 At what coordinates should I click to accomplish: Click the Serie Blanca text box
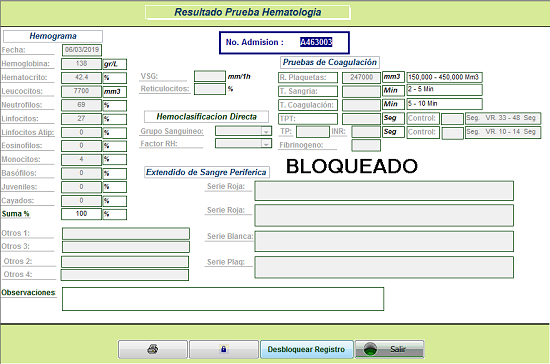click(x=384, y=241)
